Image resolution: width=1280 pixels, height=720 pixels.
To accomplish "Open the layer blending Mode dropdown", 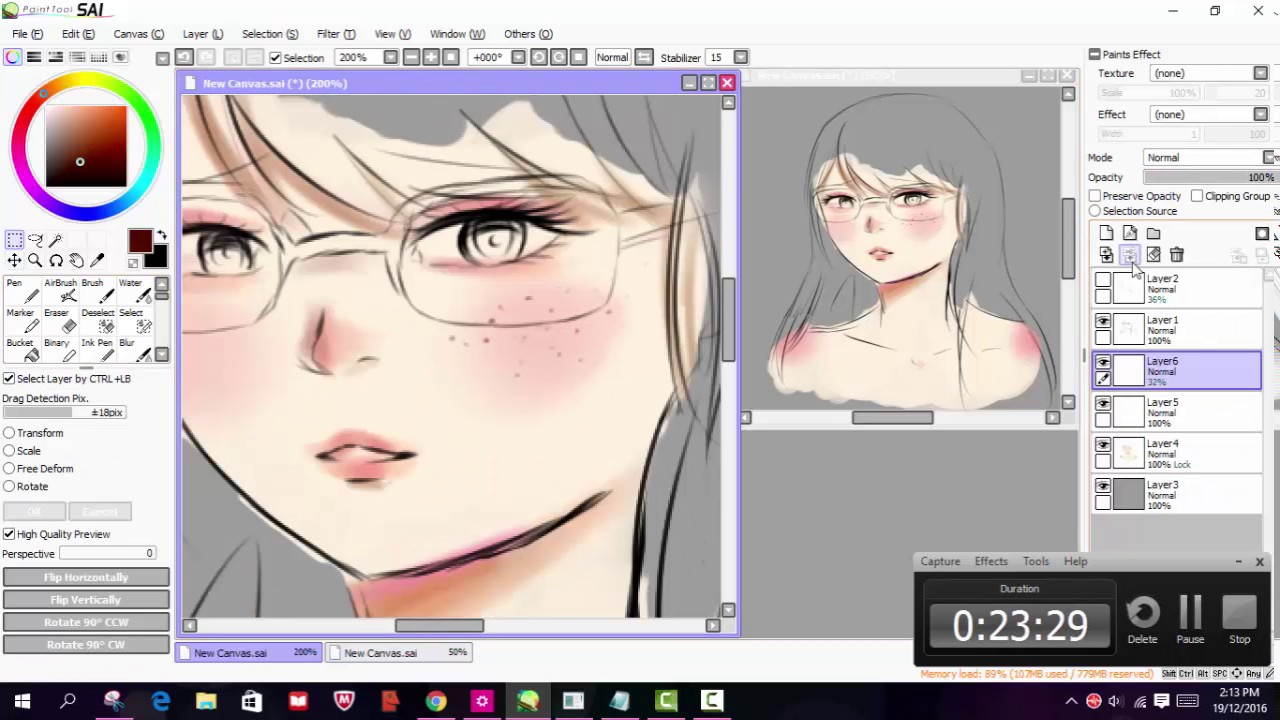I will 1269,157.
